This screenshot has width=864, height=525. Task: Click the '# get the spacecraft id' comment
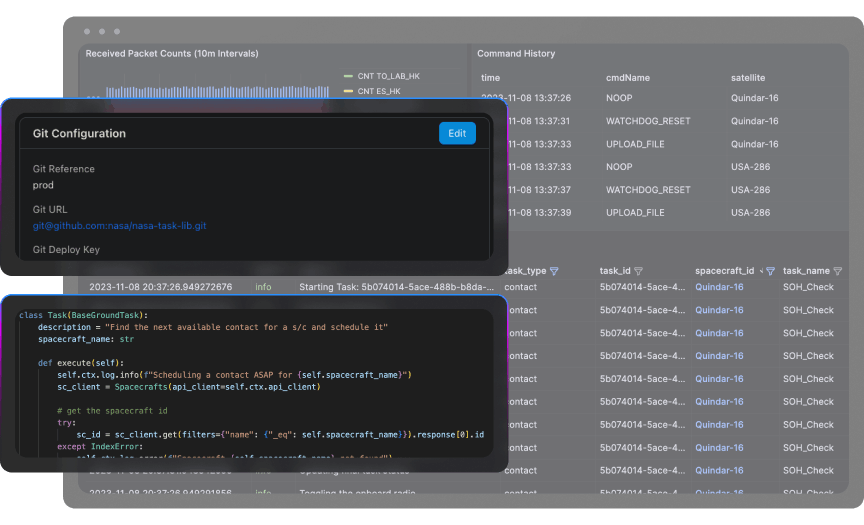point(112,411)
